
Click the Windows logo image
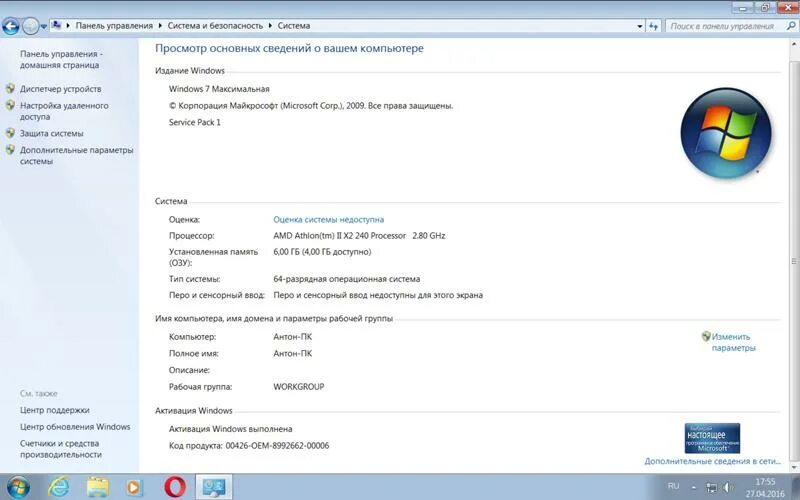(x=726, y=133)
